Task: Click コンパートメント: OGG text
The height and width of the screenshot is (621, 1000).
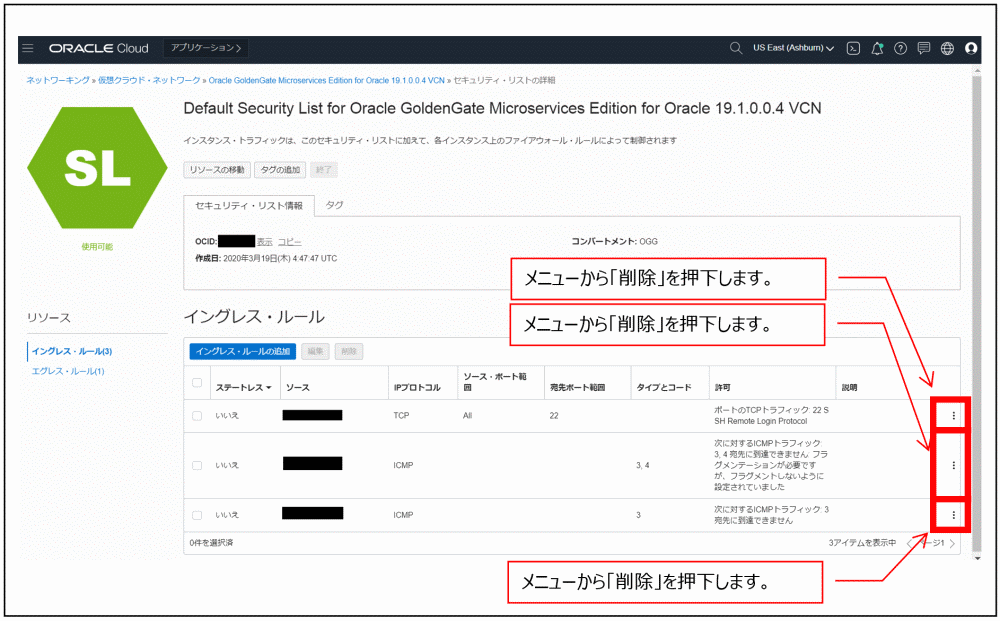Action: click(x=614, y=242)
